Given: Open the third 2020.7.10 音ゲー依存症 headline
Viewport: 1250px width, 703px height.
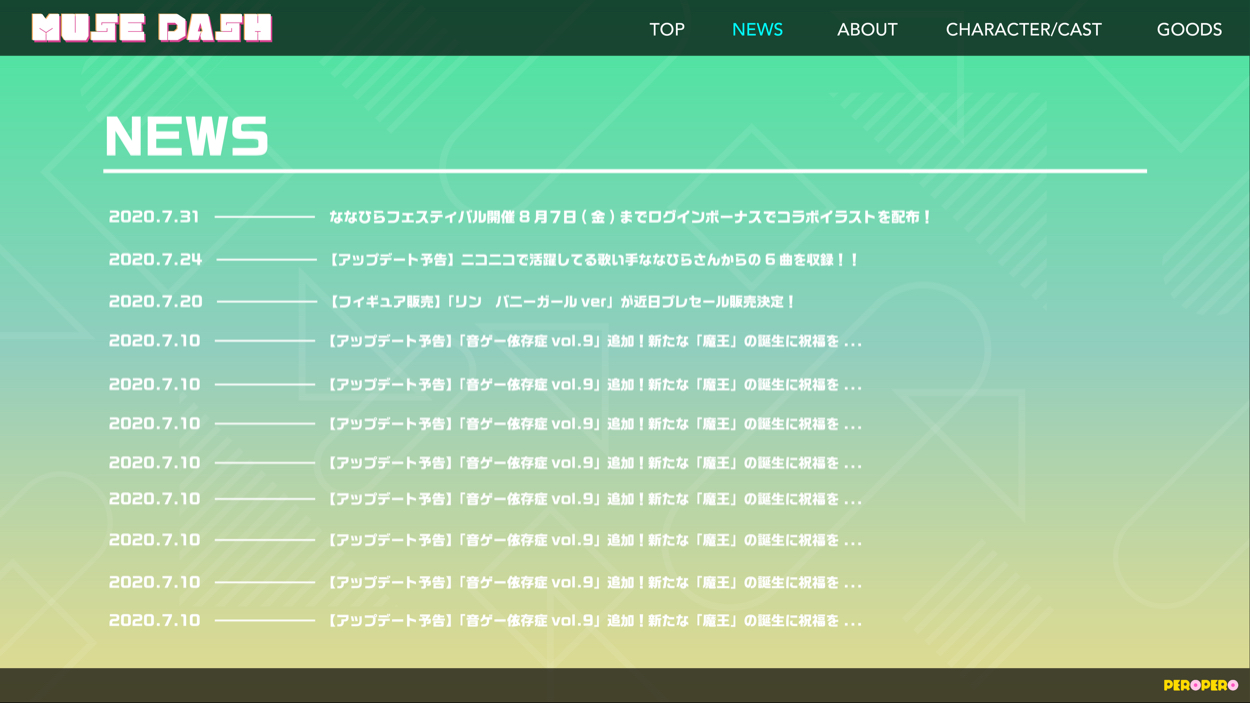Looking at the screenshot, I should point(595,424).
